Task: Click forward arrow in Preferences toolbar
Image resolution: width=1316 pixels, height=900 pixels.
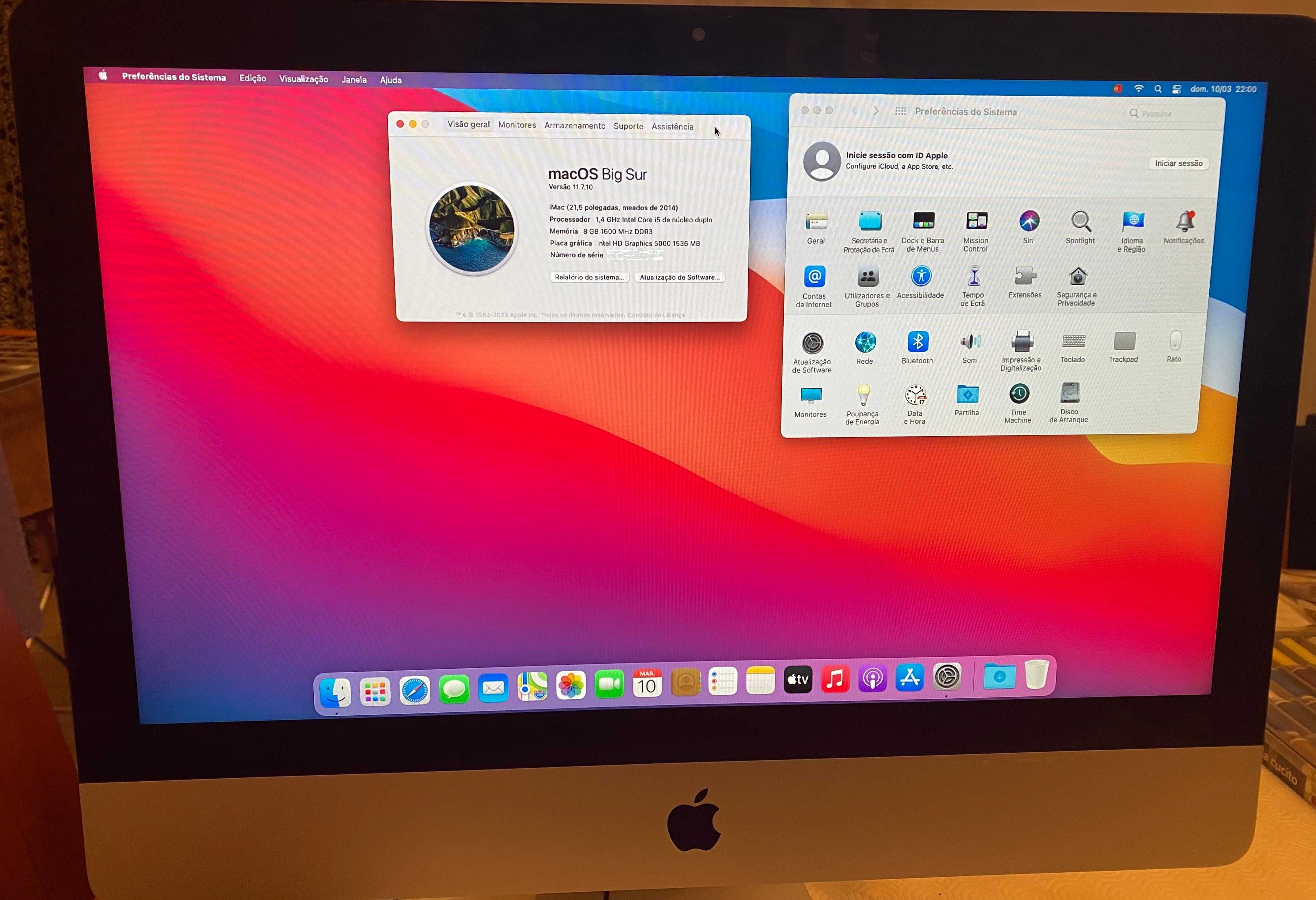Action: pyautogui.click(x=876, y=110)
